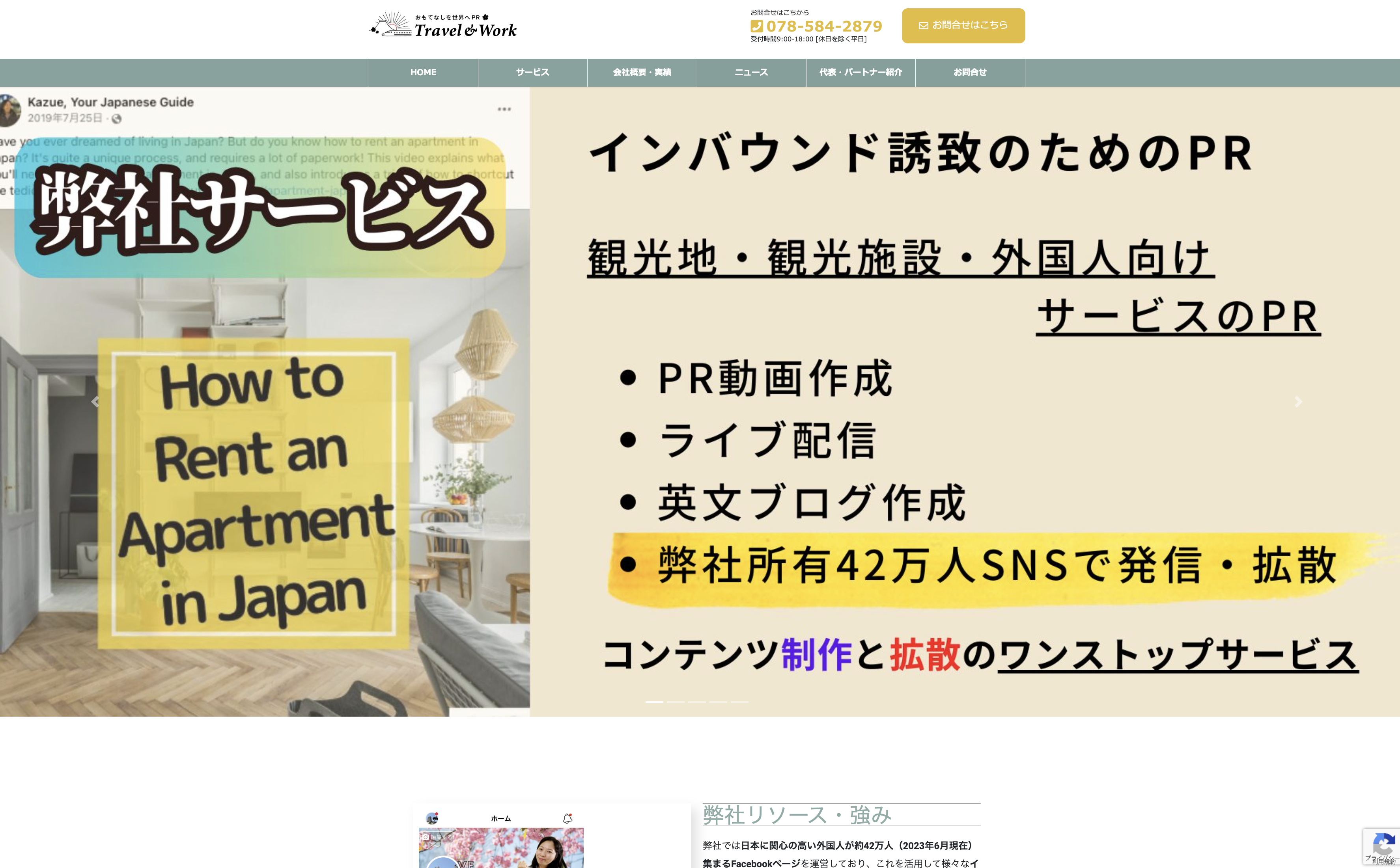Open the 代表・パートナー紹介 navigation item
The width and height of the screenshot is (1400, 868).
pyautogui.click(x=860, y=73)
